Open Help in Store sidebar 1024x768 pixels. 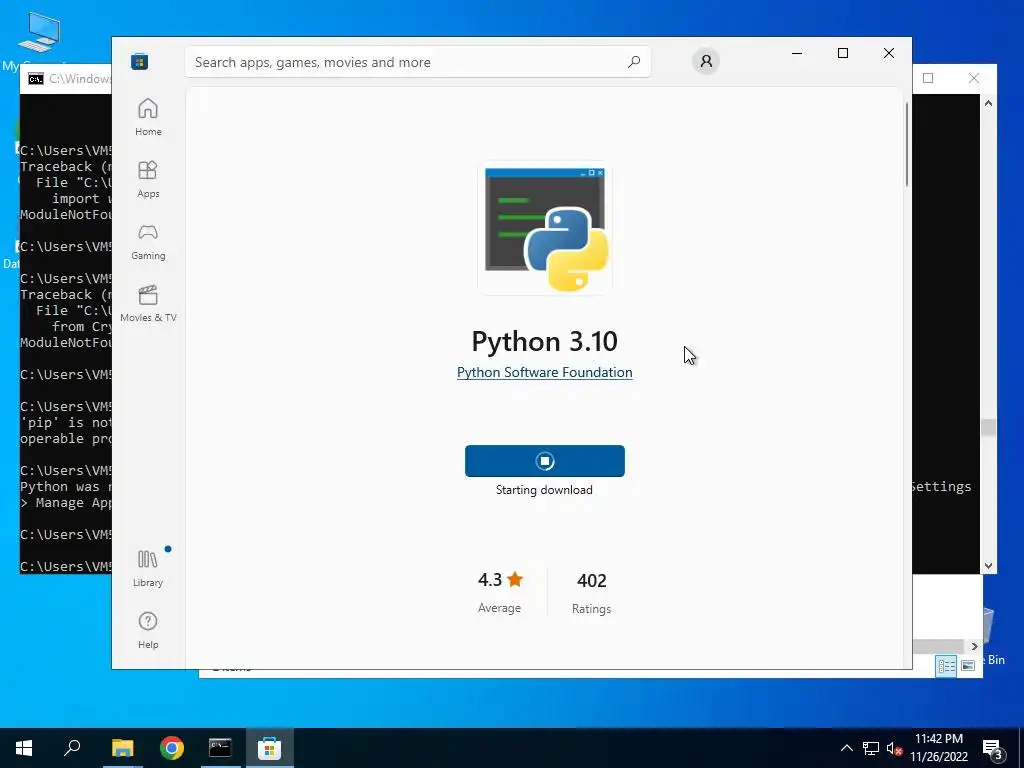(x=148, y=630)
